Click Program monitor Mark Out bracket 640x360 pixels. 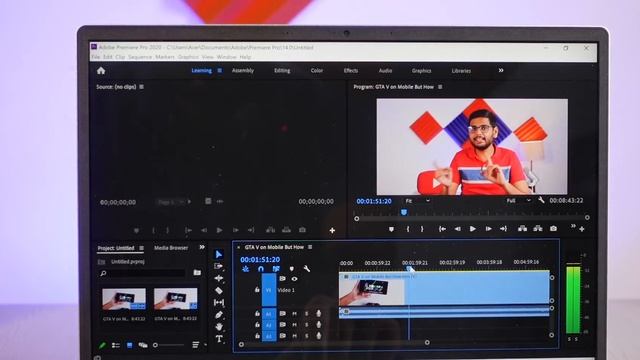coord(422,229)
